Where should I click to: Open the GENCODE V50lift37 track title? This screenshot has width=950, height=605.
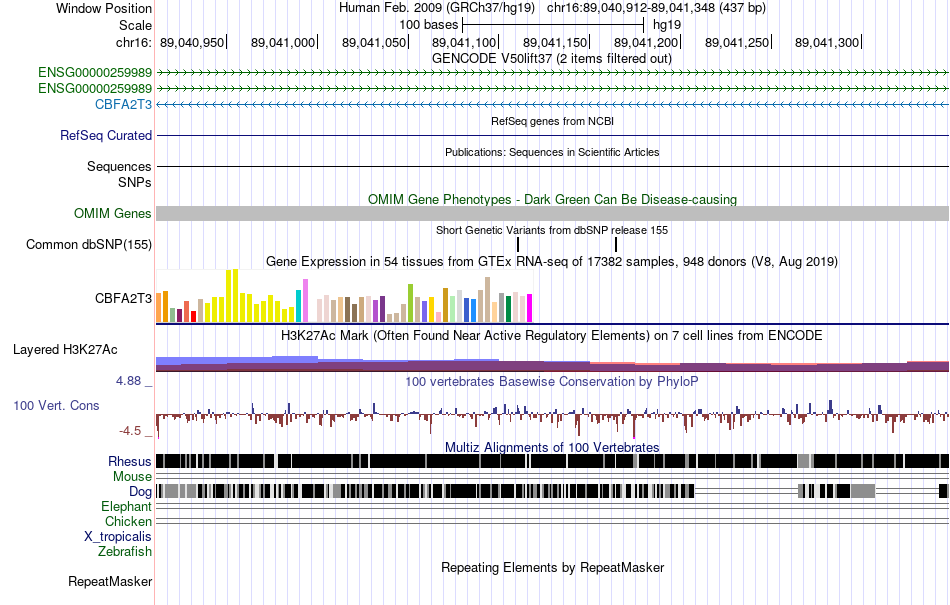click(x=551, y=59)
